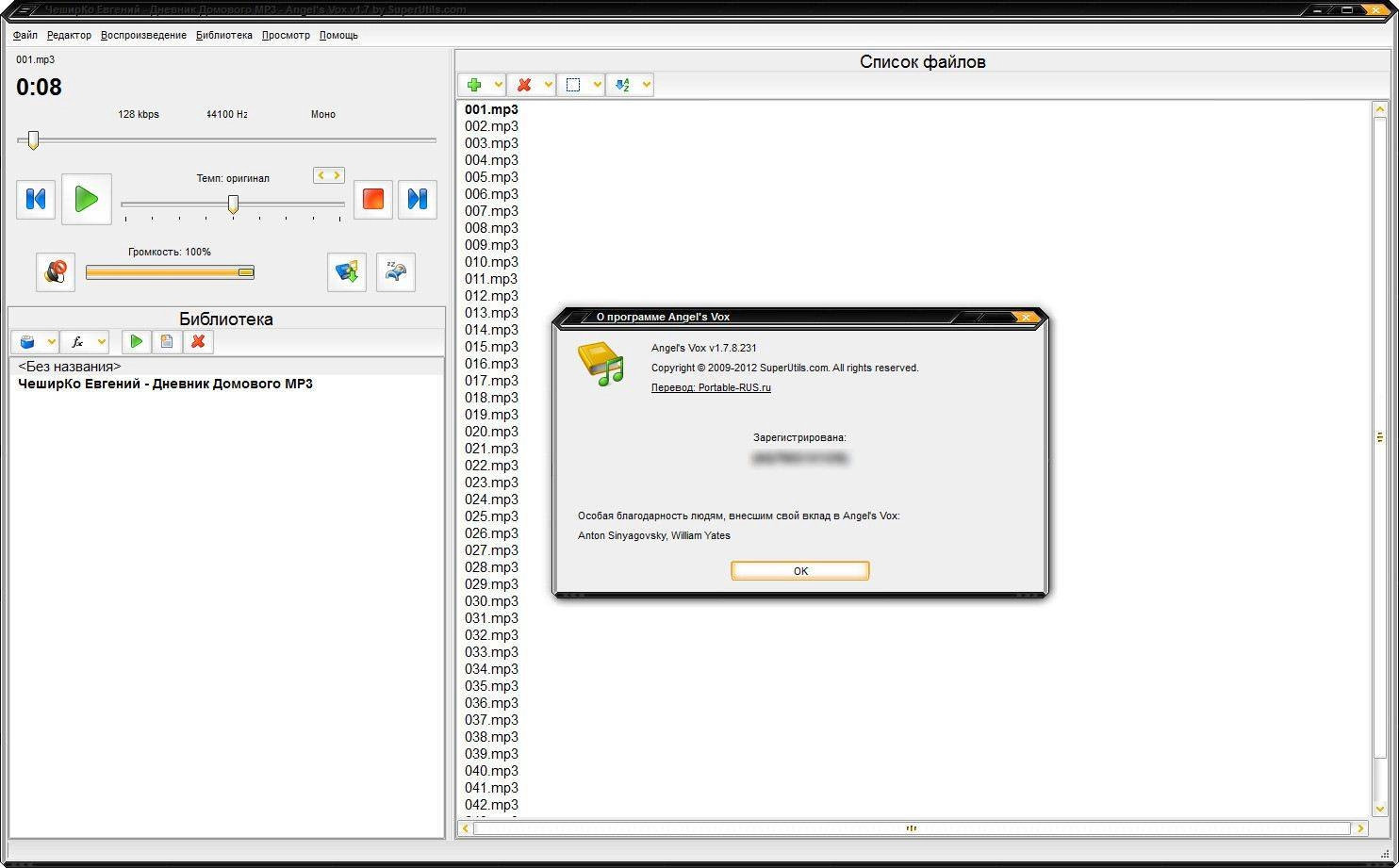Click the volume bar (Громкость)
Screen dimensions: 1399x868
(170, 272)
